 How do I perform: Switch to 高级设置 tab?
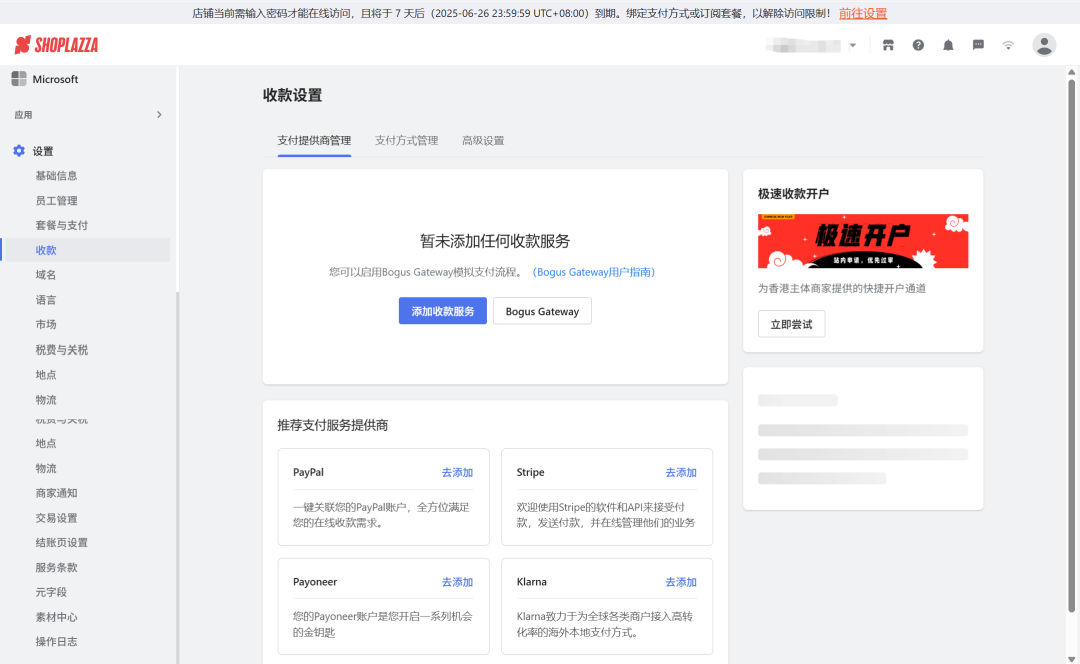coord(483,141)
